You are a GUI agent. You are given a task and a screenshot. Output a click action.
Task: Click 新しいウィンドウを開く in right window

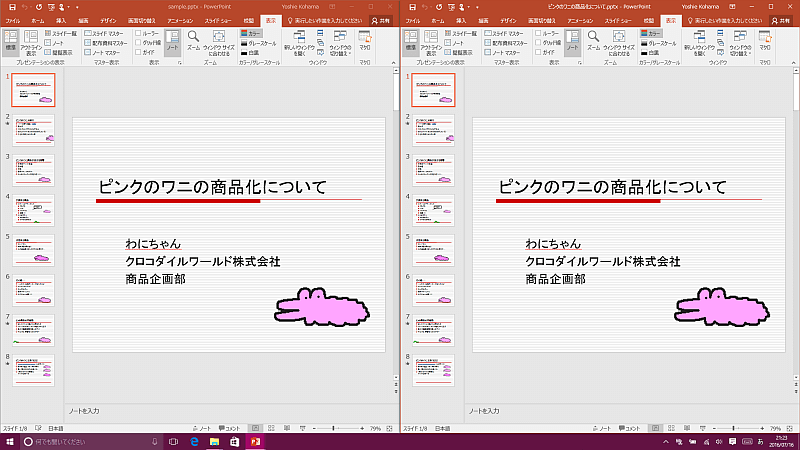pos(699,43)
